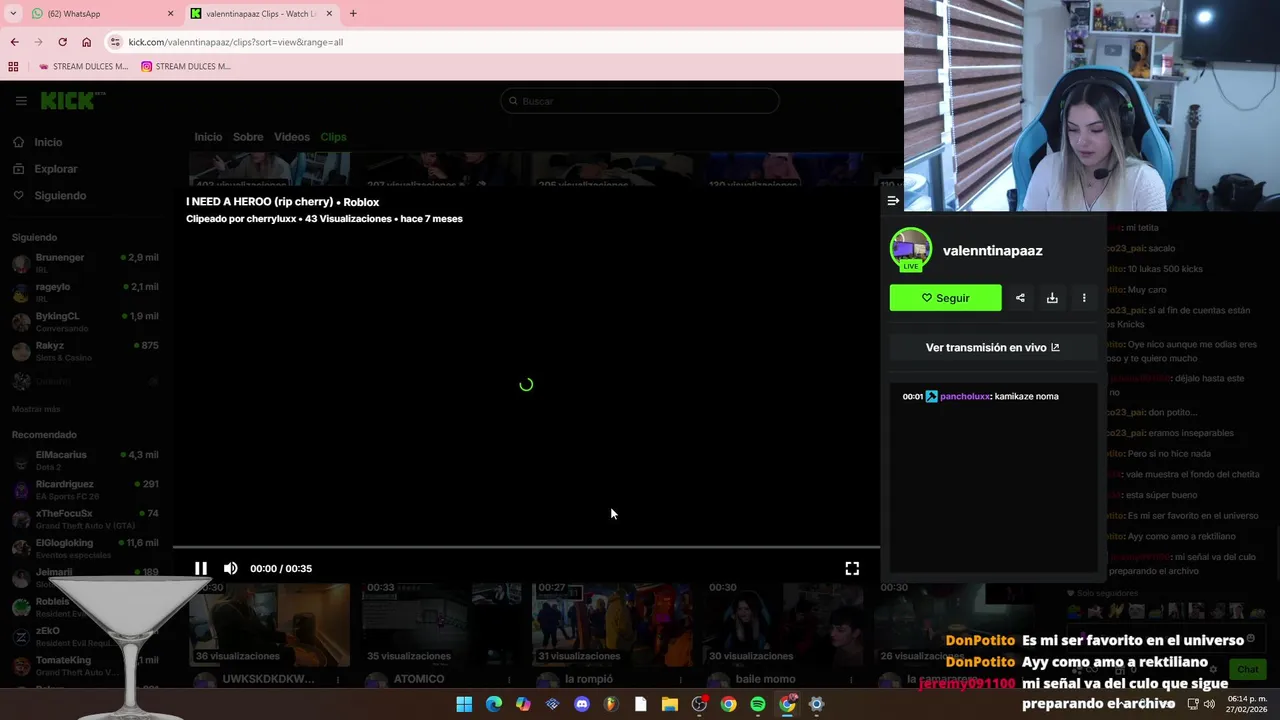
Task: Open ElGlogloking in recommended channels
Action: pos(85,548)
